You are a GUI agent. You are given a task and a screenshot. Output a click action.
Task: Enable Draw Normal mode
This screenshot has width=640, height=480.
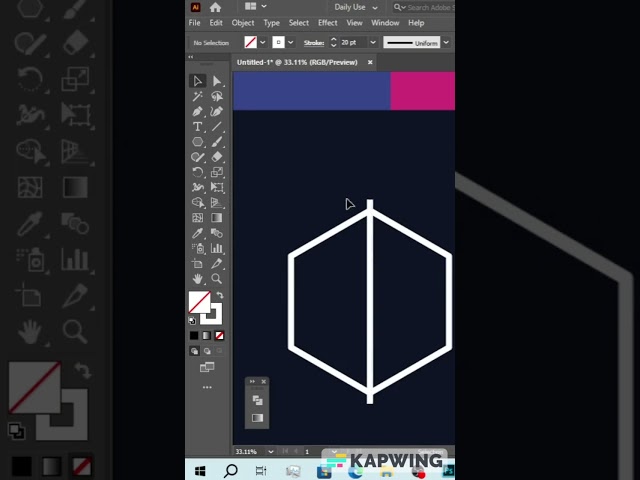pos(194,351)
